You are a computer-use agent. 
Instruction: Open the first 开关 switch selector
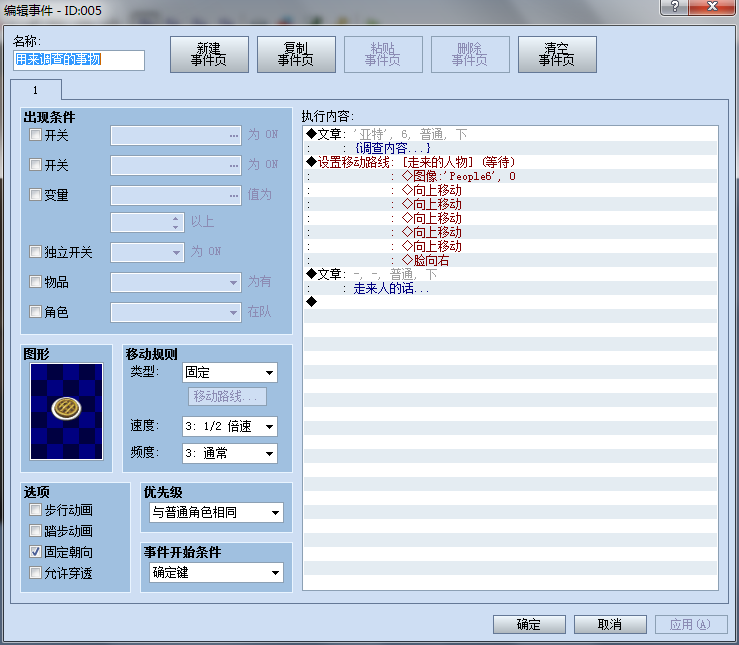[176, 135]
